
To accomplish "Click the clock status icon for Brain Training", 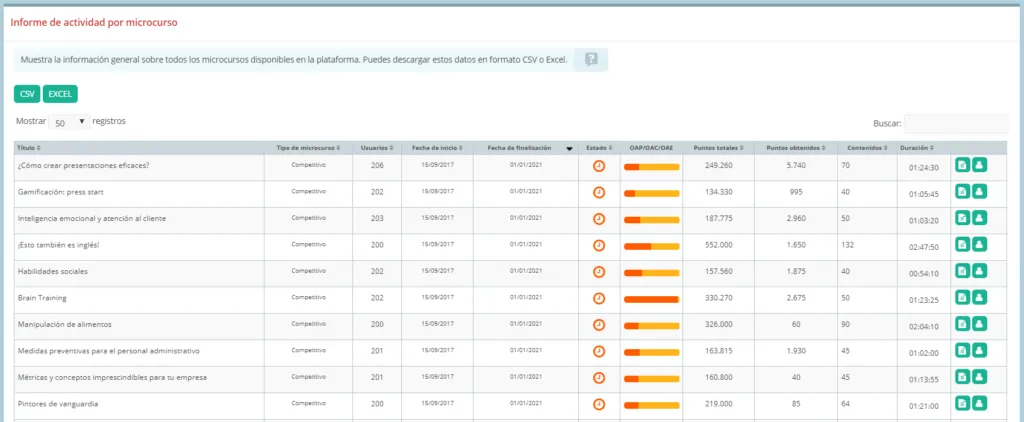I will [599, 299].
